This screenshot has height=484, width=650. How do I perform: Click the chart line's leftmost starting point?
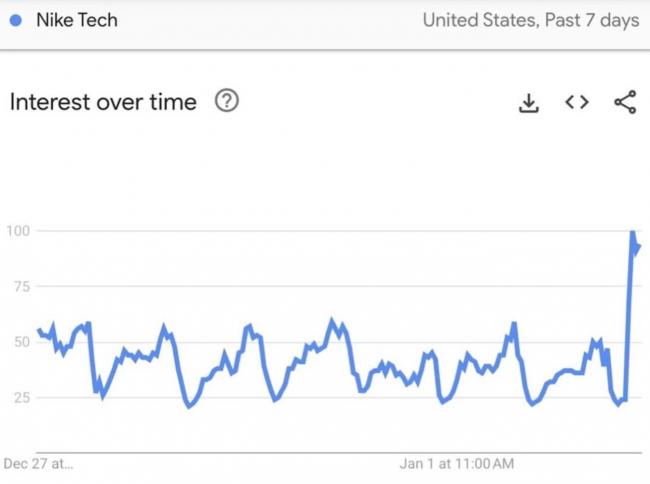39,330
